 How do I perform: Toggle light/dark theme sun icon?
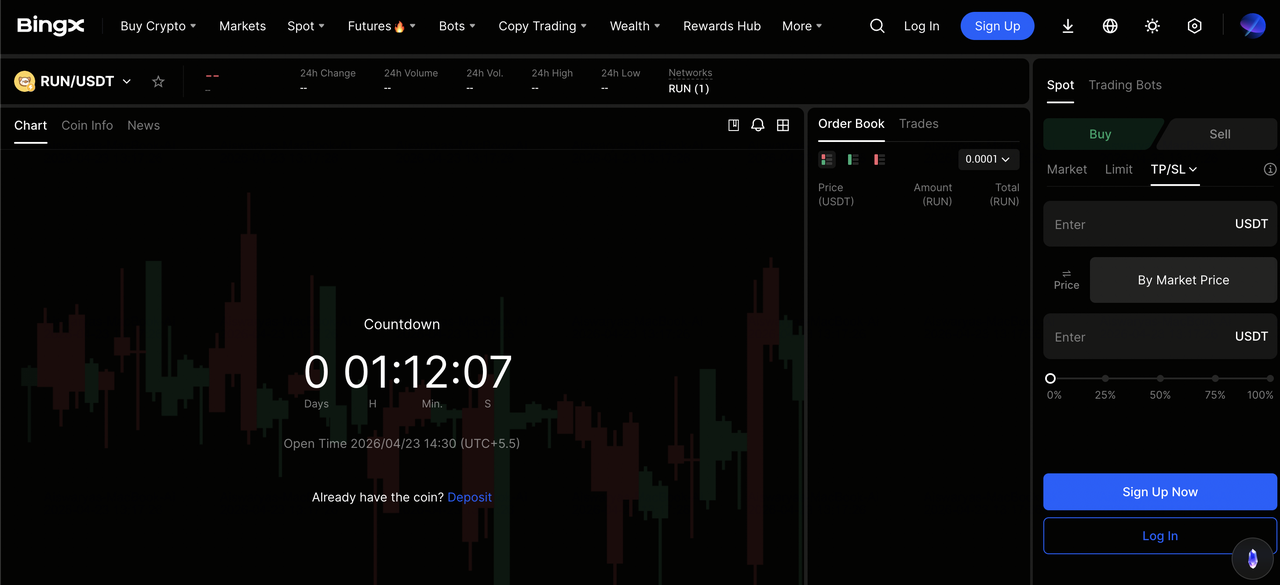[x=1152, y=26]
